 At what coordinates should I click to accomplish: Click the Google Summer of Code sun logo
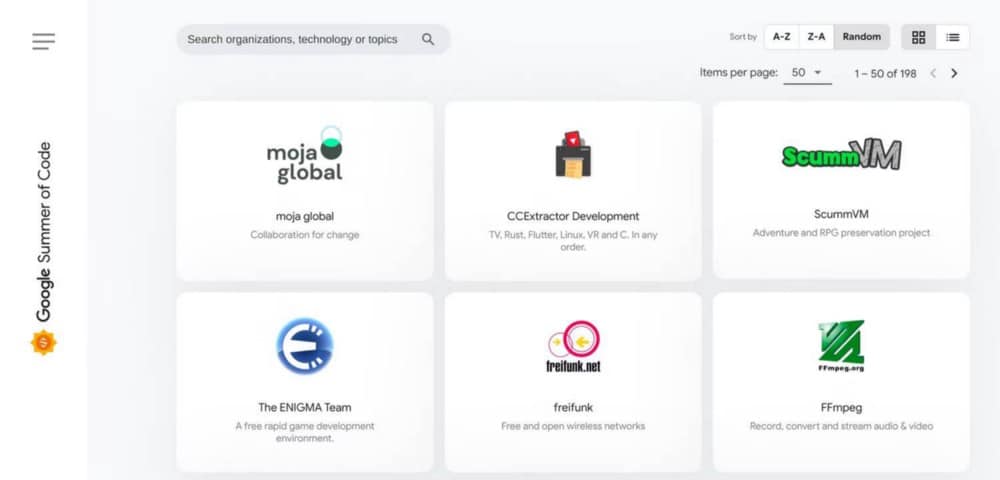click(43, 343)
